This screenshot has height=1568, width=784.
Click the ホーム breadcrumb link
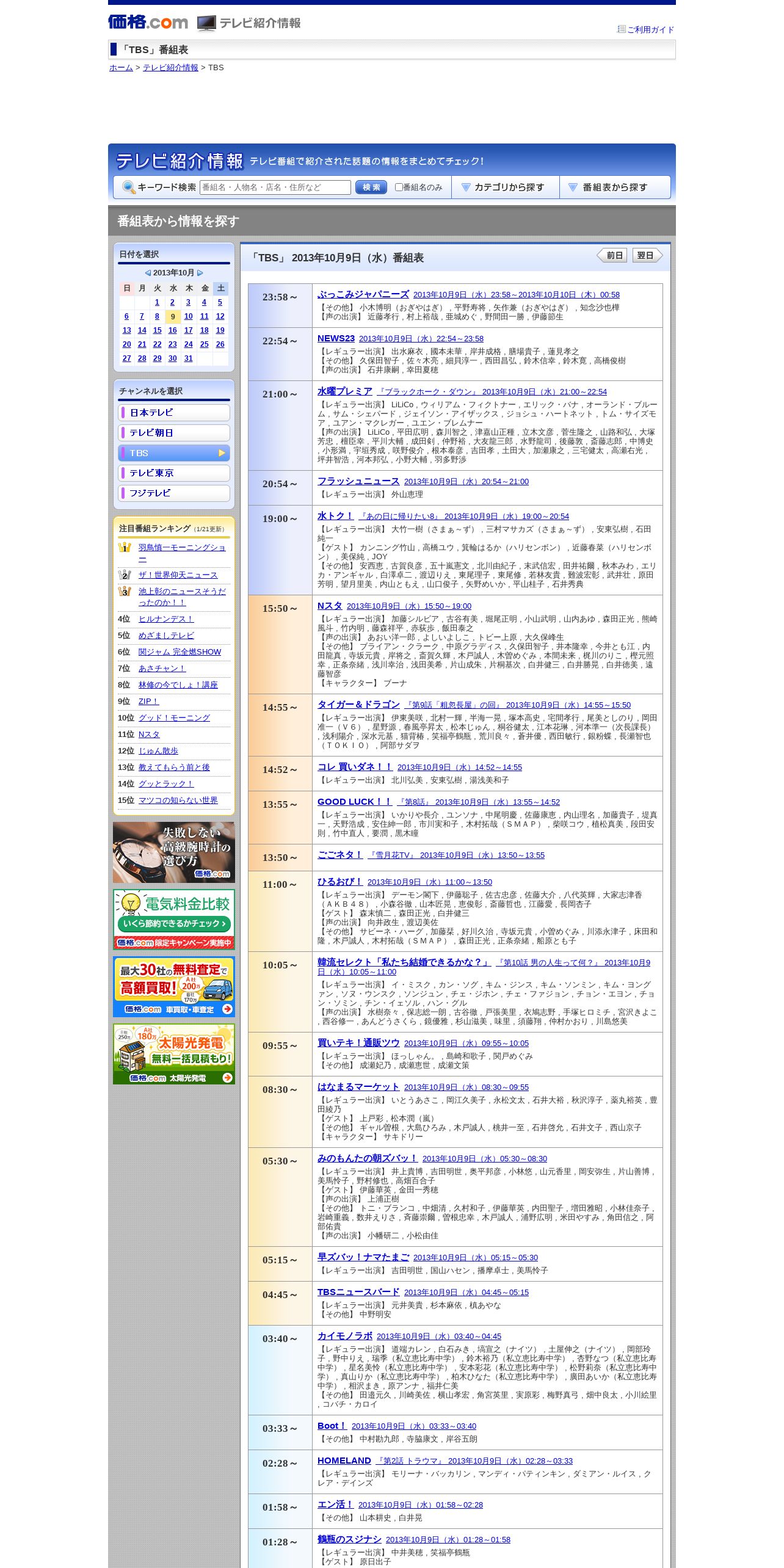(121, 68)
